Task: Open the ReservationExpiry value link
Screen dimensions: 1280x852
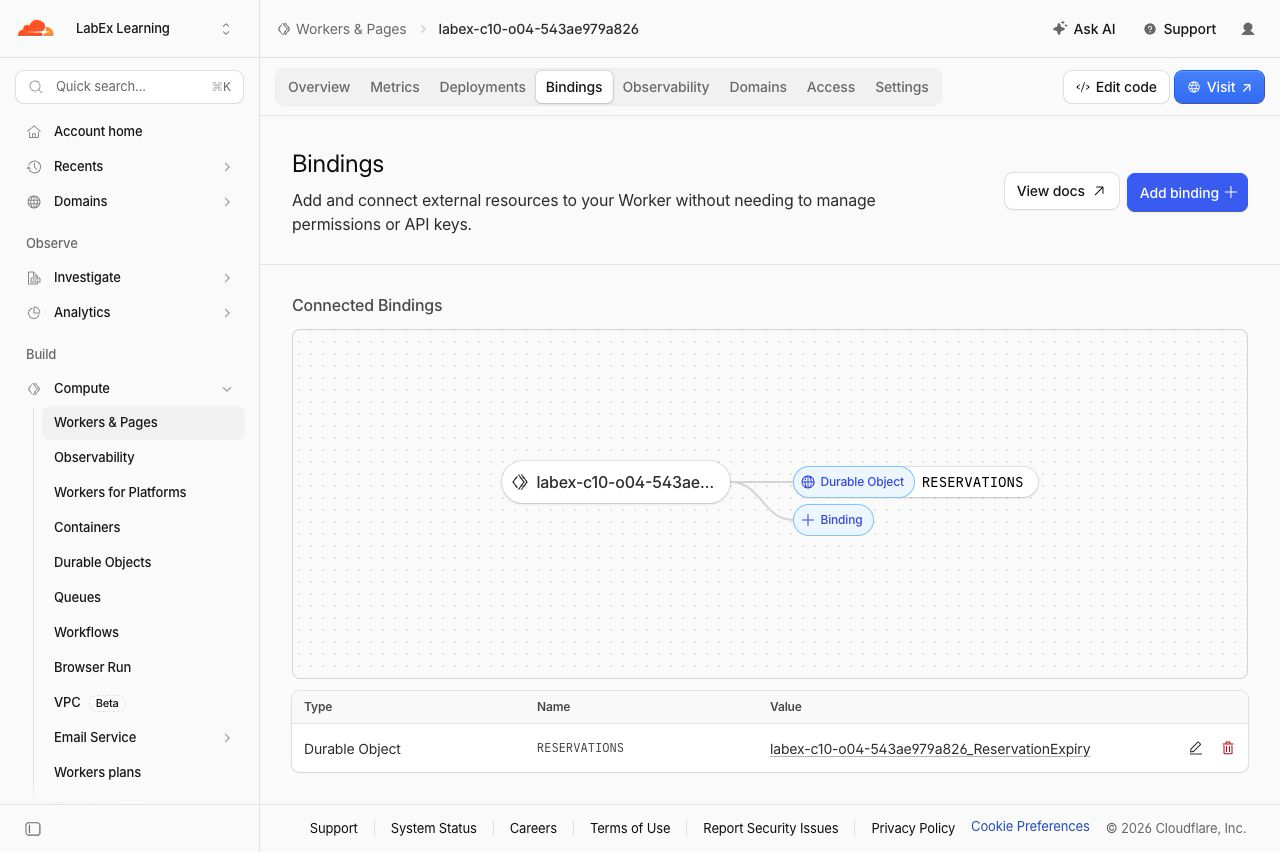Action: (930, 749)
